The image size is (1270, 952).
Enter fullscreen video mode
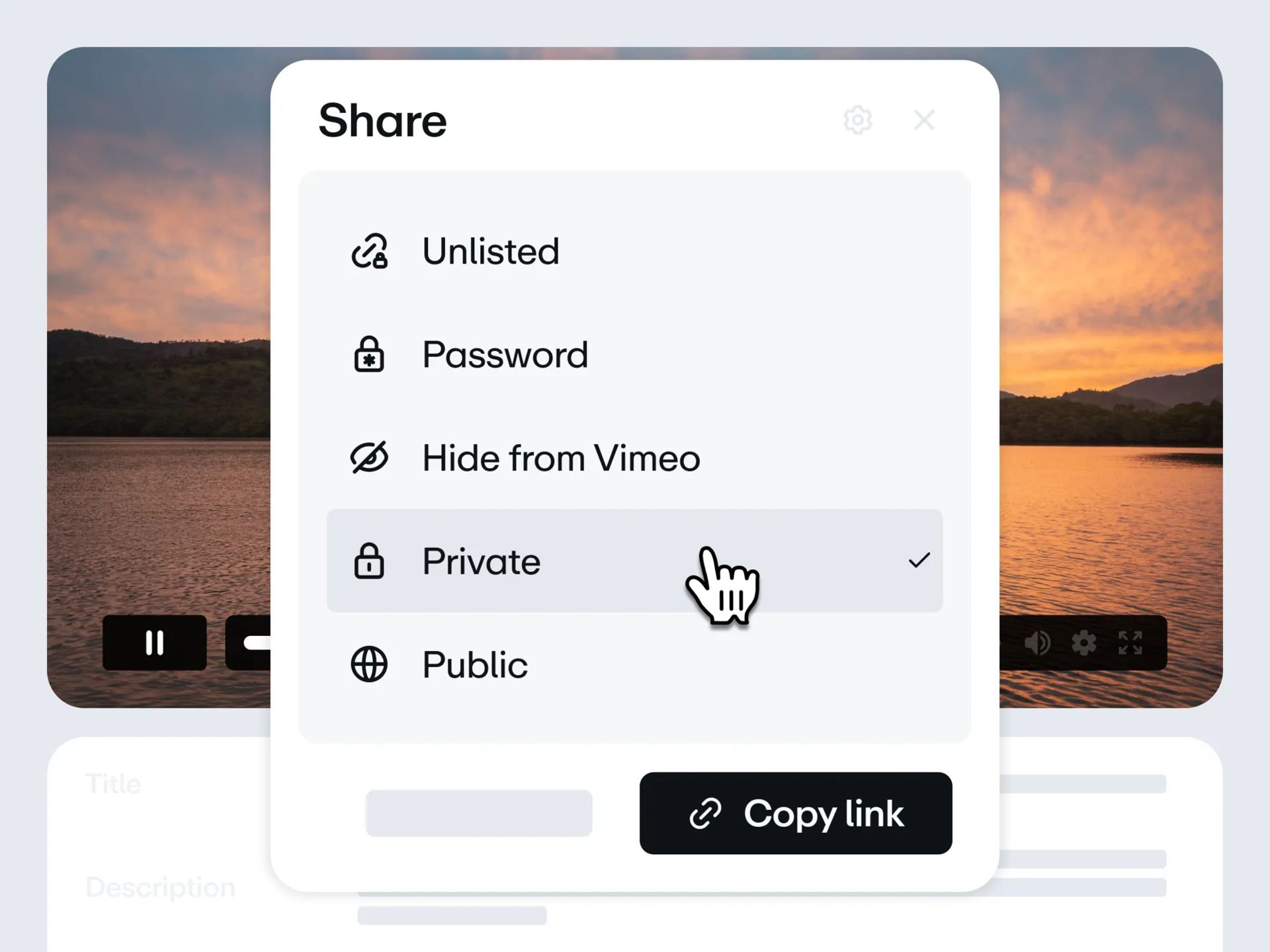pos(1130,643)
